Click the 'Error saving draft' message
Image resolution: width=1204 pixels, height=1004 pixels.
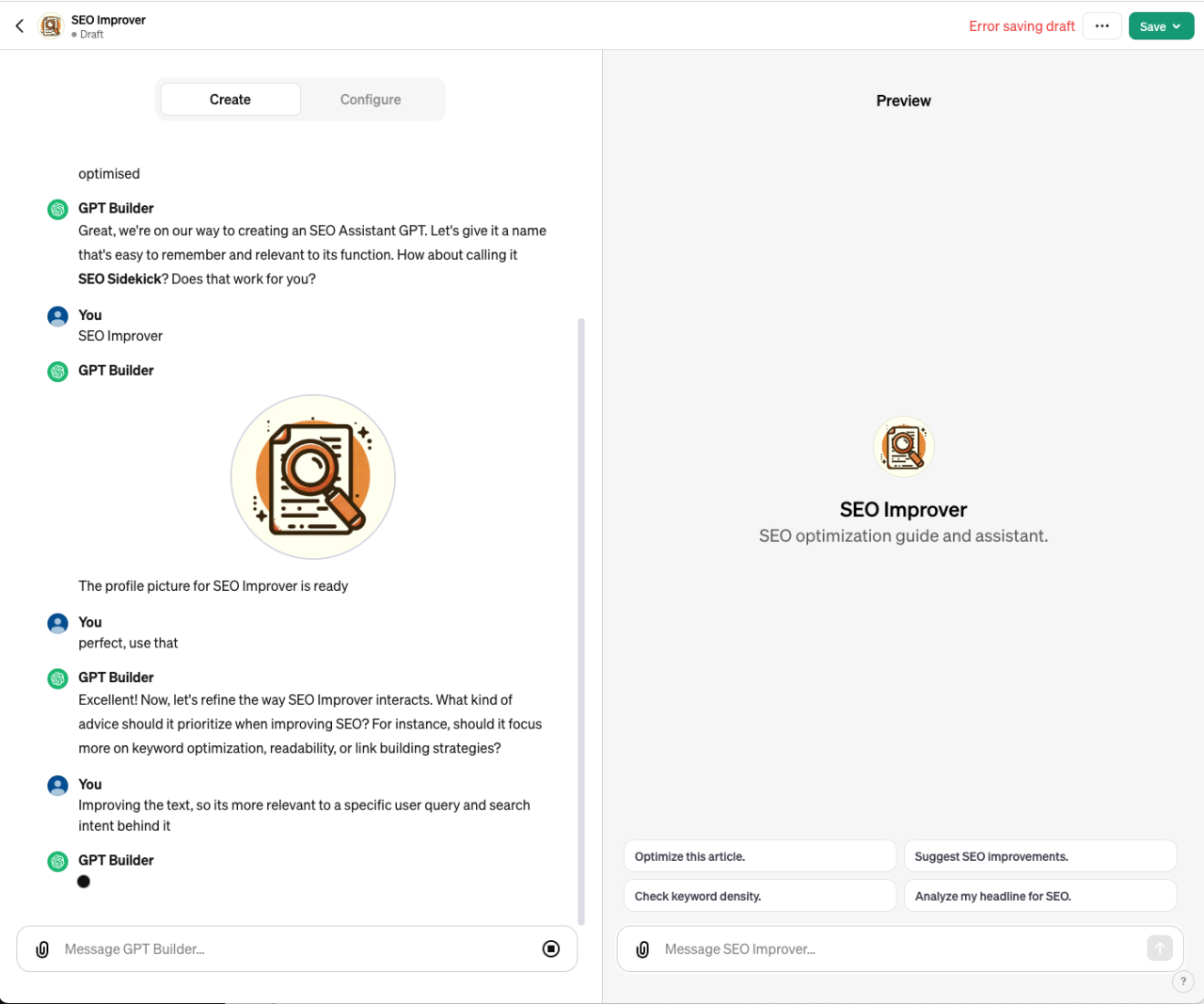[x=1022, y=26]
